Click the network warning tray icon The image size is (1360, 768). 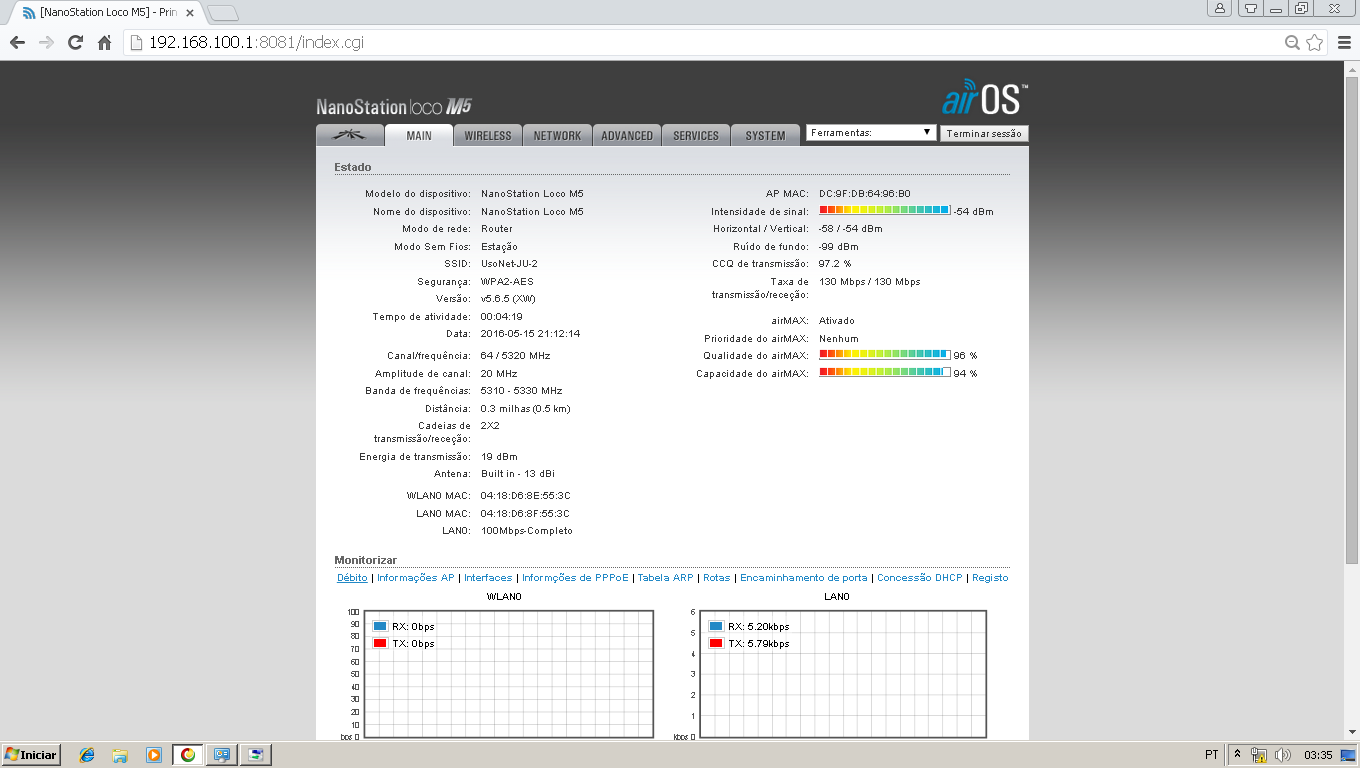pos(1260,755)
